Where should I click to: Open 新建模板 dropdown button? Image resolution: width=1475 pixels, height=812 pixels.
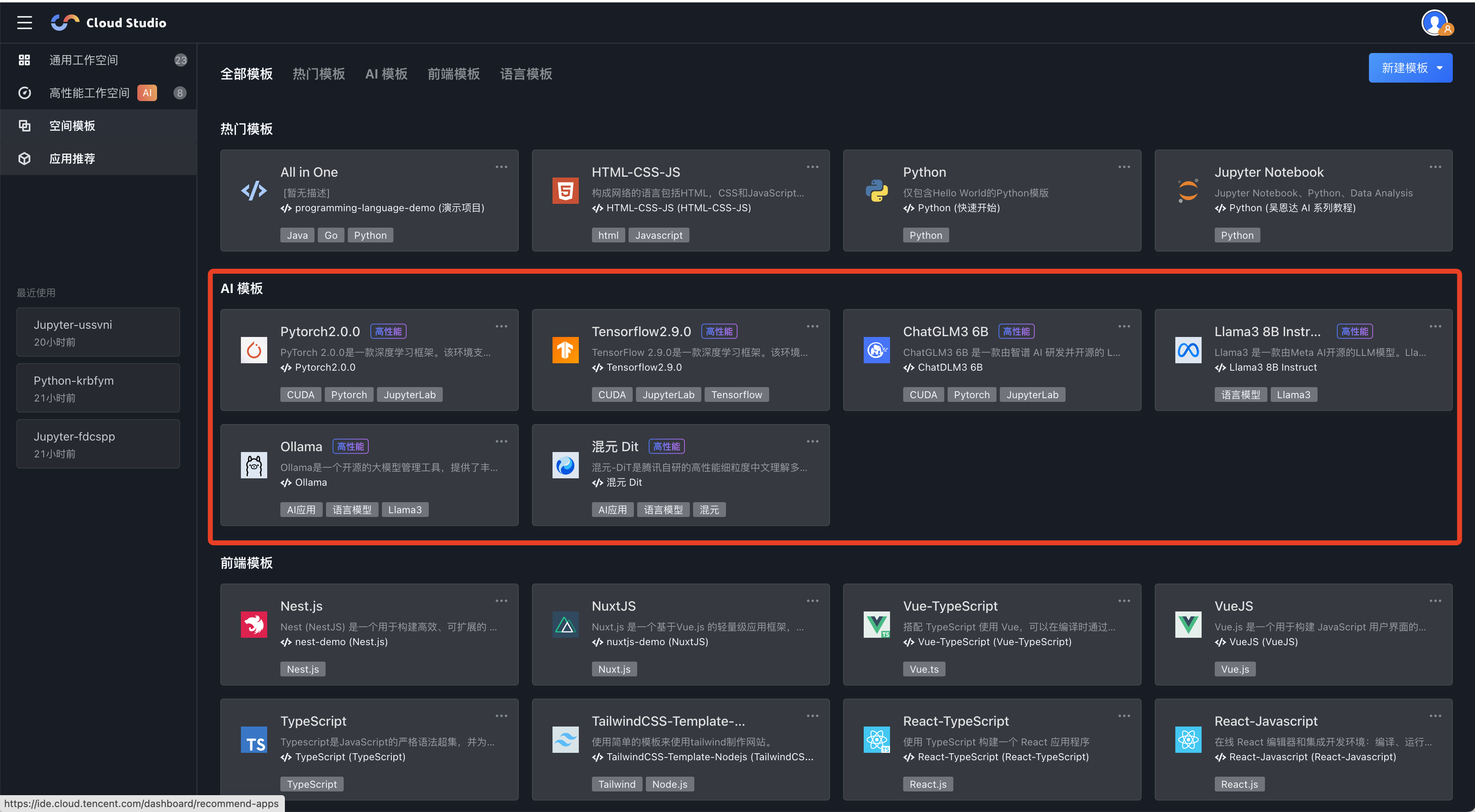point(1410,68)
